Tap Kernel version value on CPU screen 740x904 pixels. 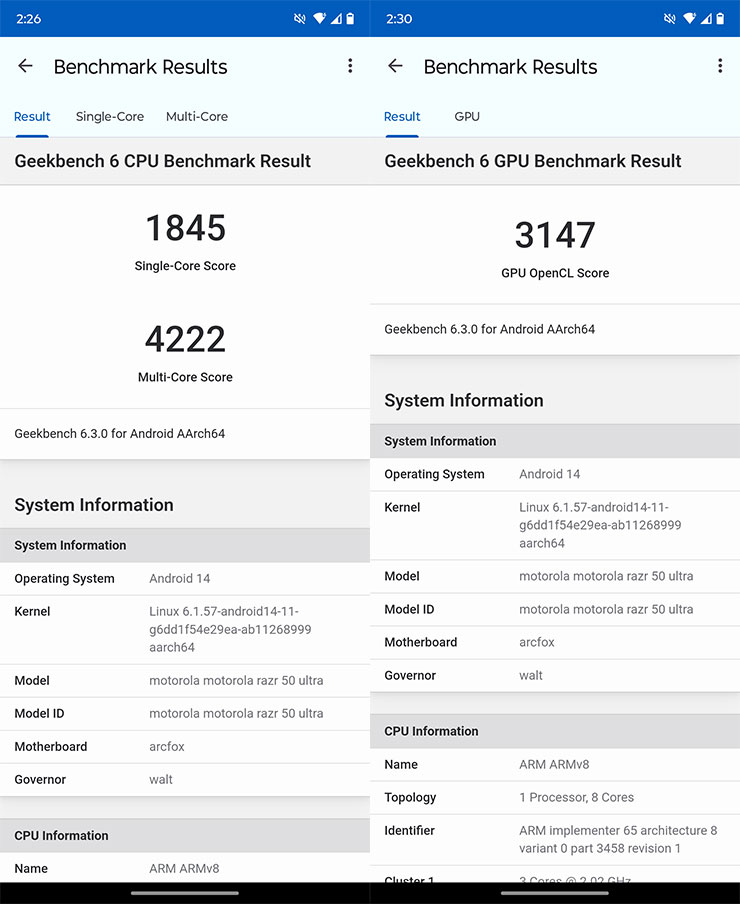pyautogui.click(x=230, y=629)
